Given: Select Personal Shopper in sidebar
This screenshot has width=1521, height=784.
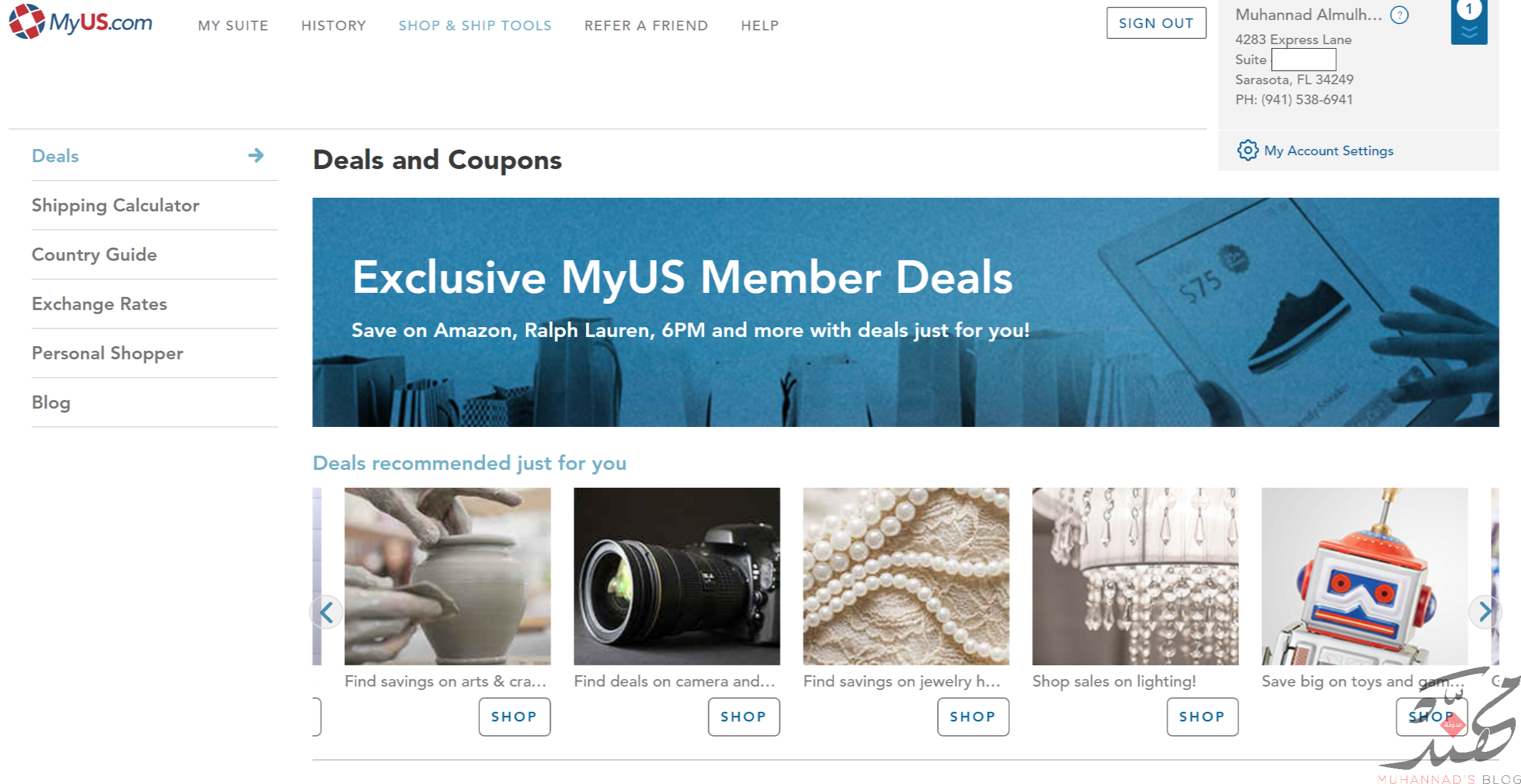Looking at the screenshot, I should 107,353.
